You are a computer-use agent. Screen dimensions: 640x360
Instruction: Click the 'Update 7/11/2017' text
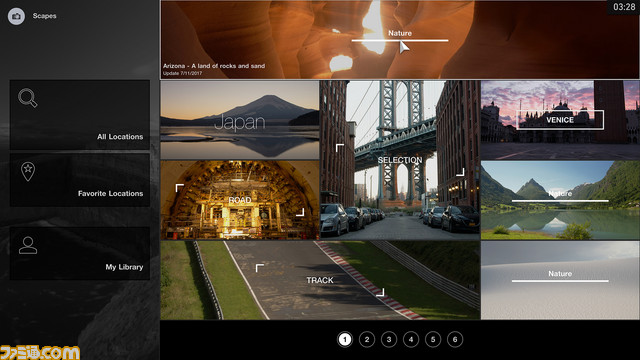coord(182,73)
